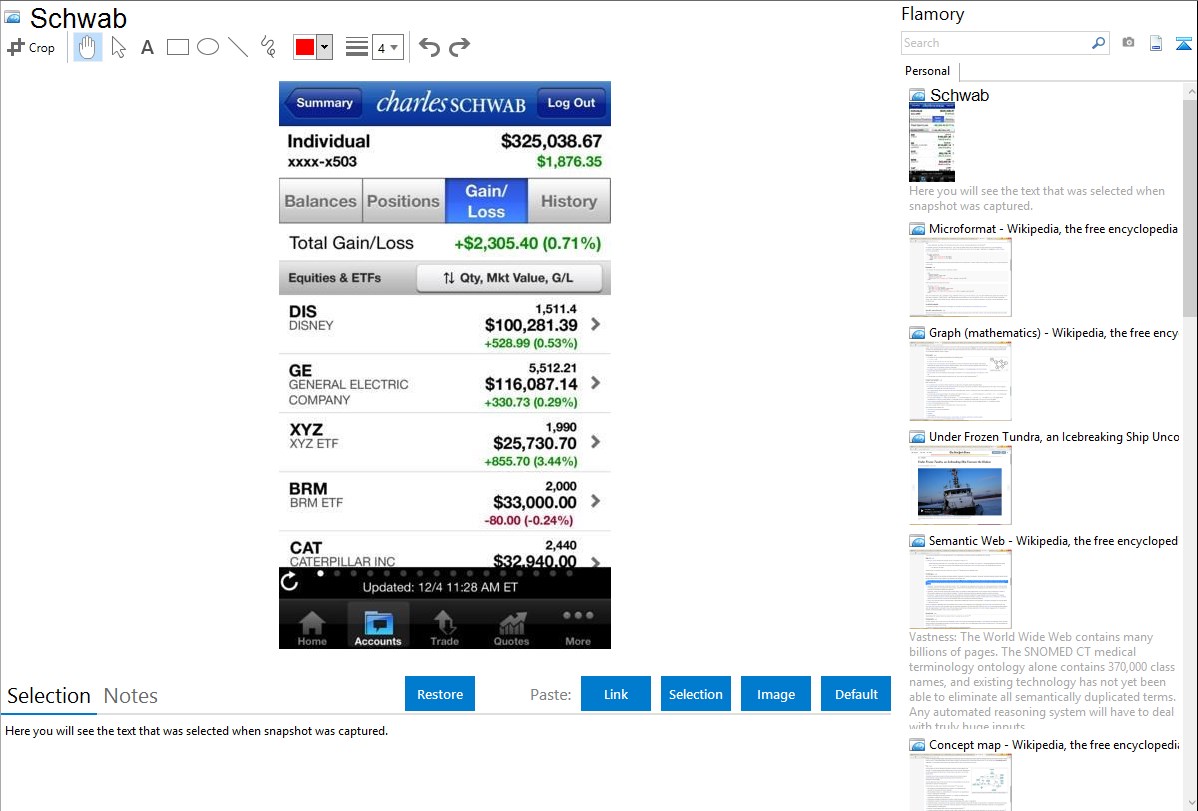Image resolution: width=1198 pixels, height=811 pixels.
Task: Click the Concept map snapshot title
Action: pyautogui.click(x=1054, y=744)
